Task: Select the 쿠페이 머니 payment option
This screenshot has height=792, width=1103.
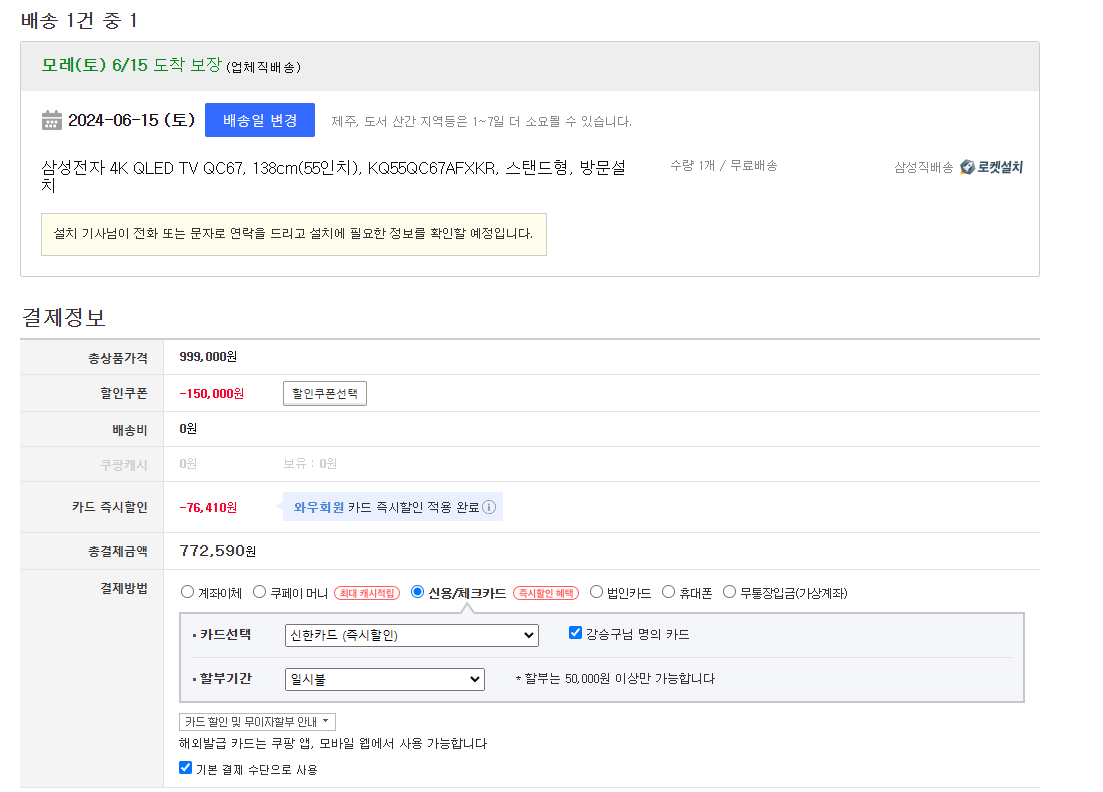Action: pos(260,592)
